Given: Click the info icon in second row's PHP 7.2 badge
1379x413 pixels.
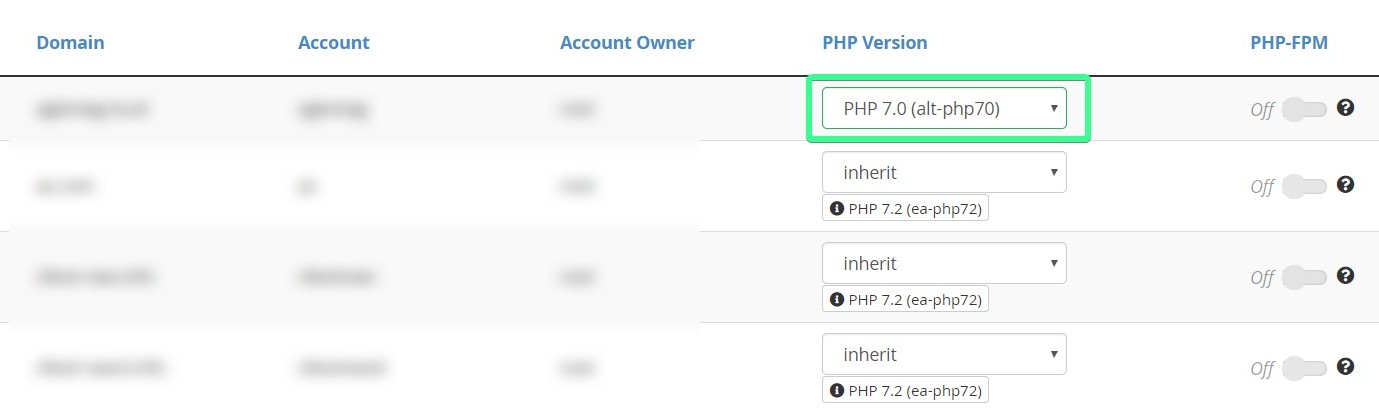Looking at the screenshot, I should (x=837, y=209).
